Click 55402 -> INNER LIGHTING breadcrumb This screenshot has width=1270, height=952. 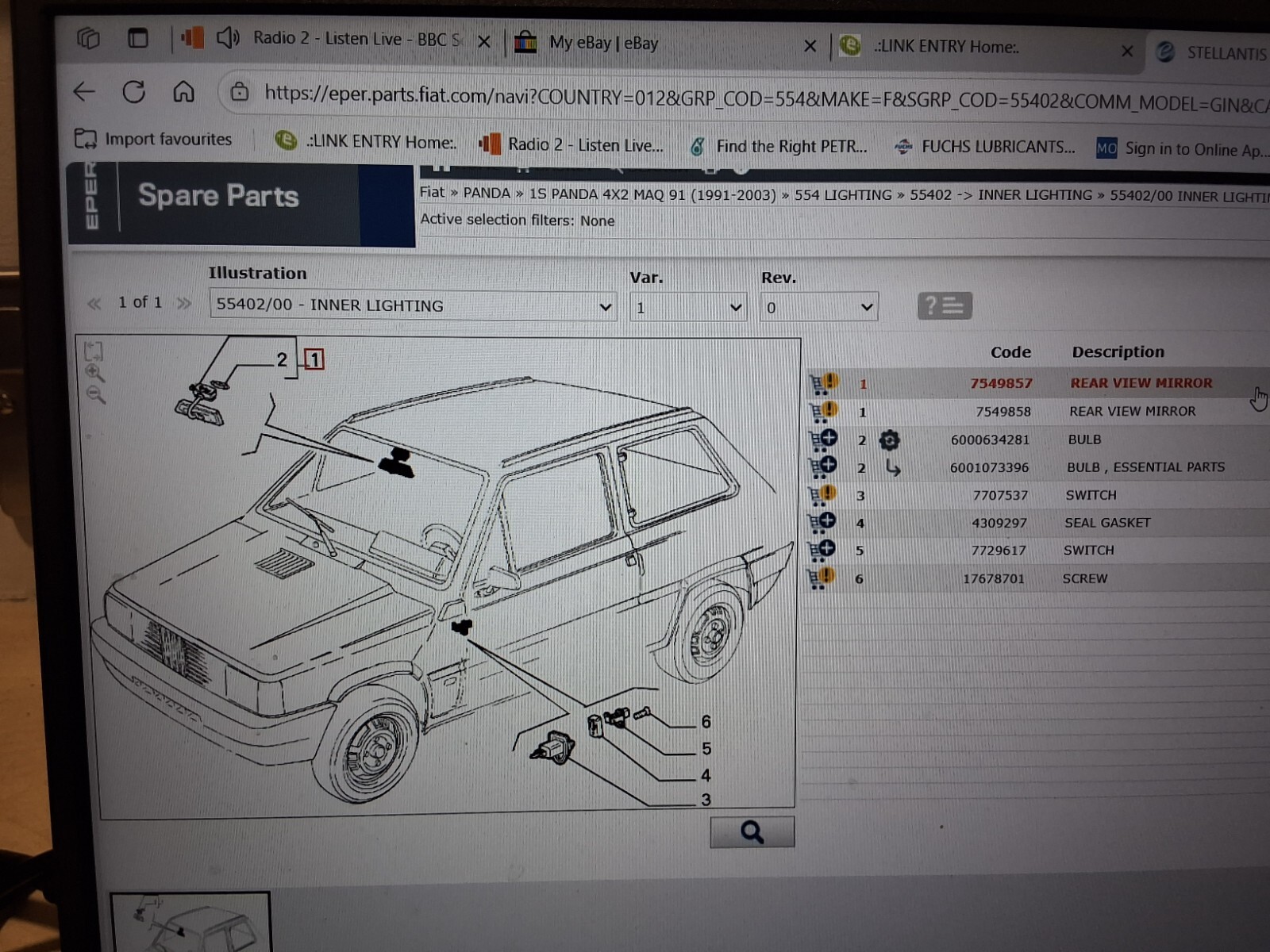click(1001, 195)
